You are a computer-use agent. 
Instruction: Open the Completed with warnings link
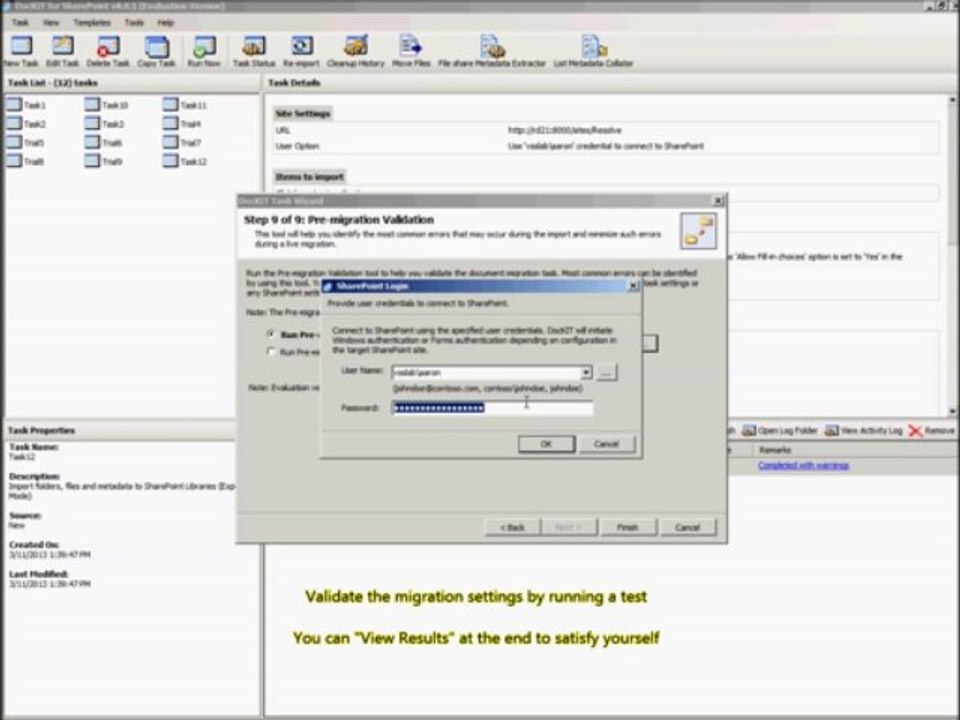coord(803,466)
